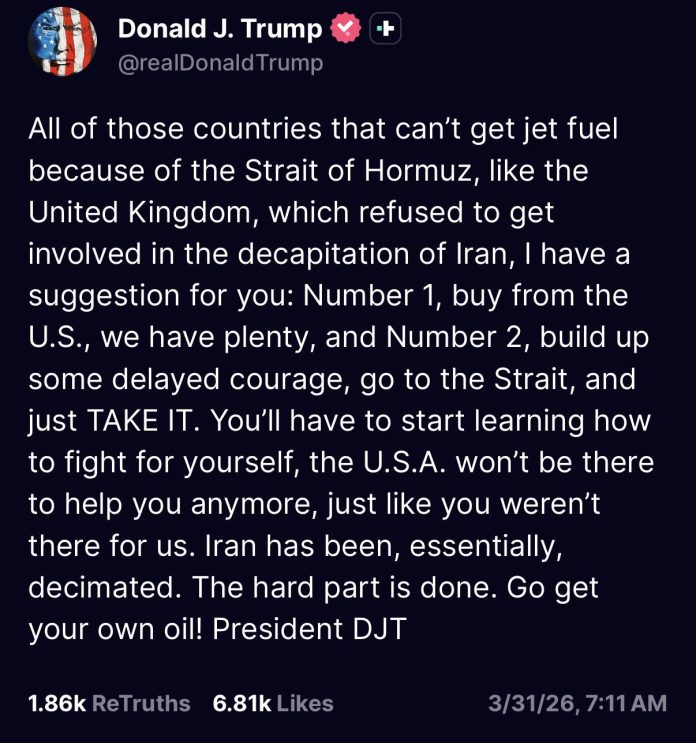696x743 pixels.
Task: Click 'United Kingdom' in the post
Action: [139, 212]
